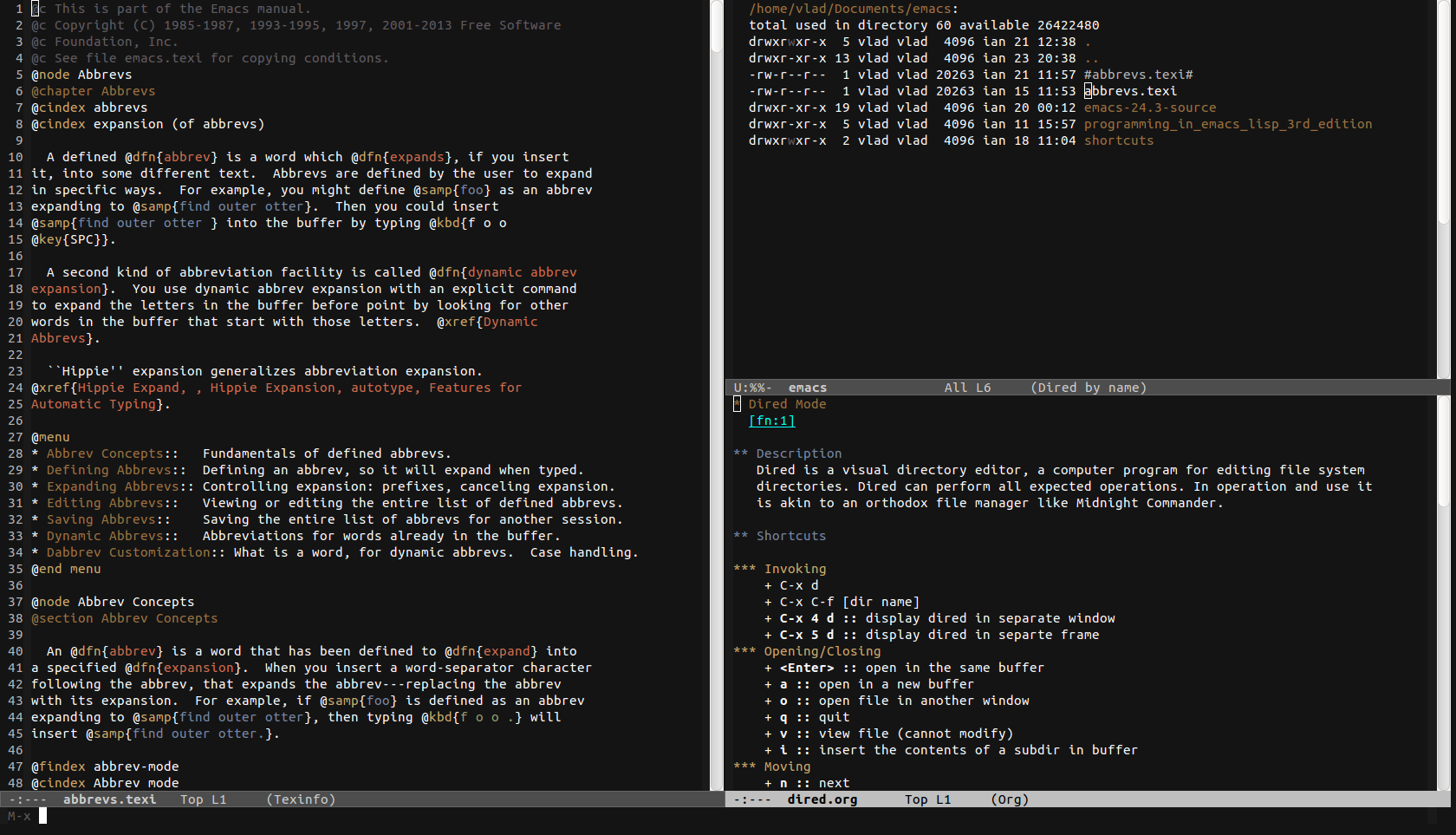The height and width of the screenshot is (835, 1456).
Task: Click the @end menu line
Action: tap(66, 569)
